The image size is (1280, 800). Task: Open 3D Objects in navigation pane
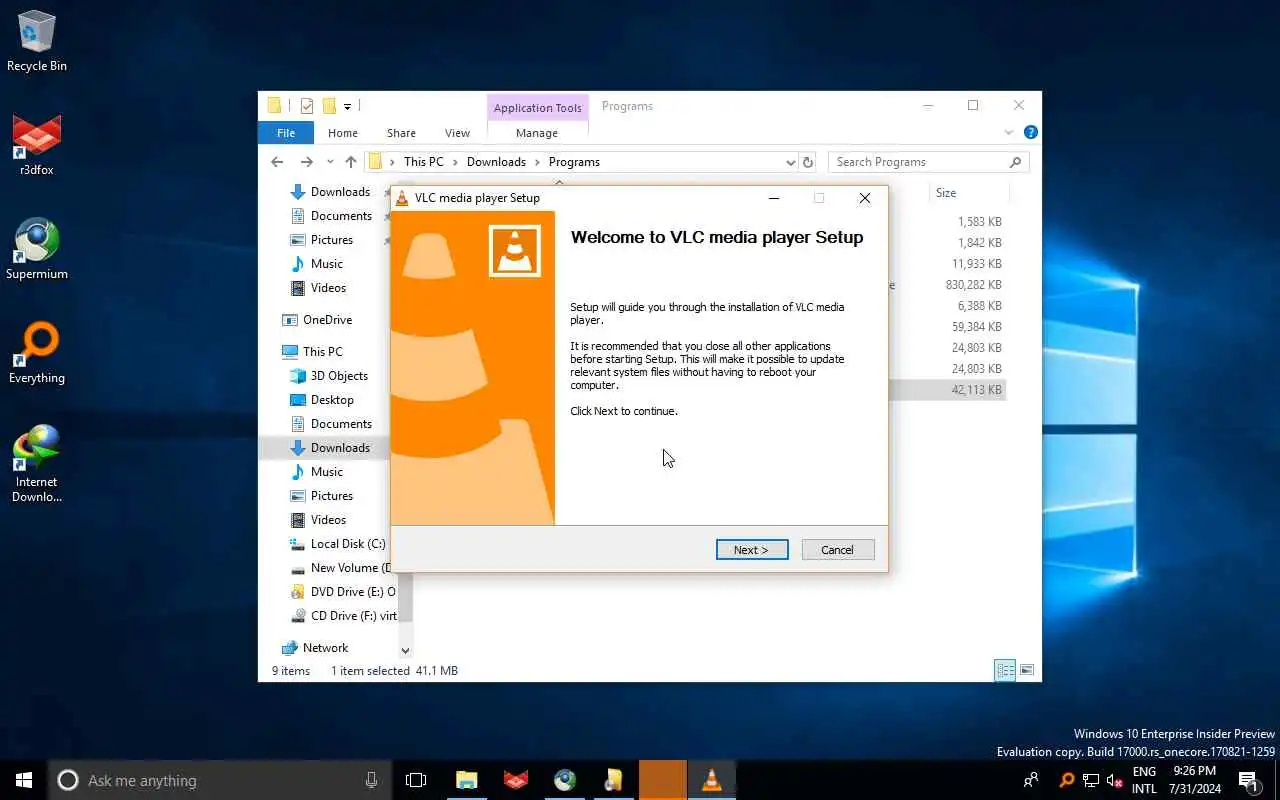[x=339, y=376]
